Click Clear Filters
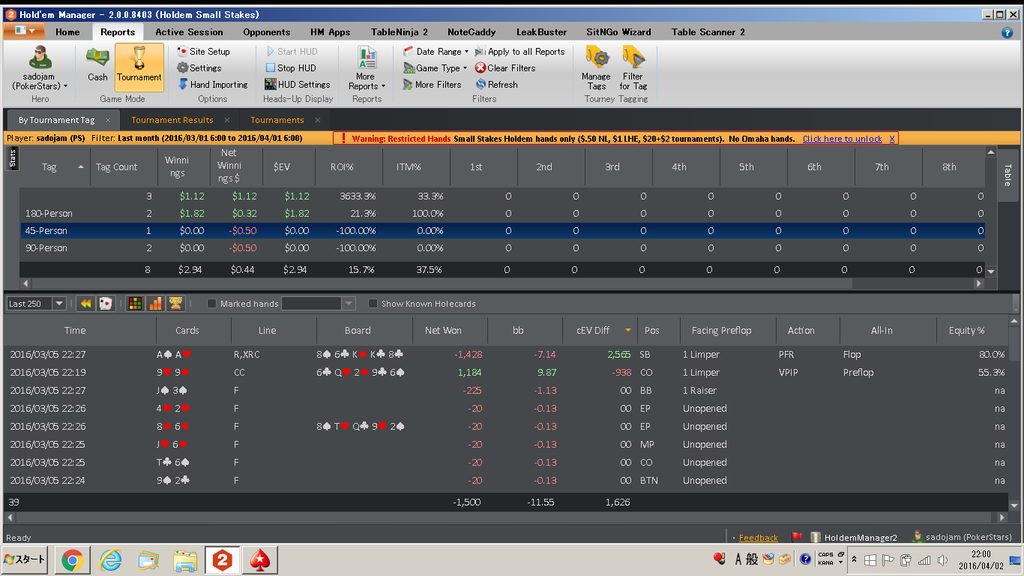Viewport: 1024px width, 576px height. 505,68
